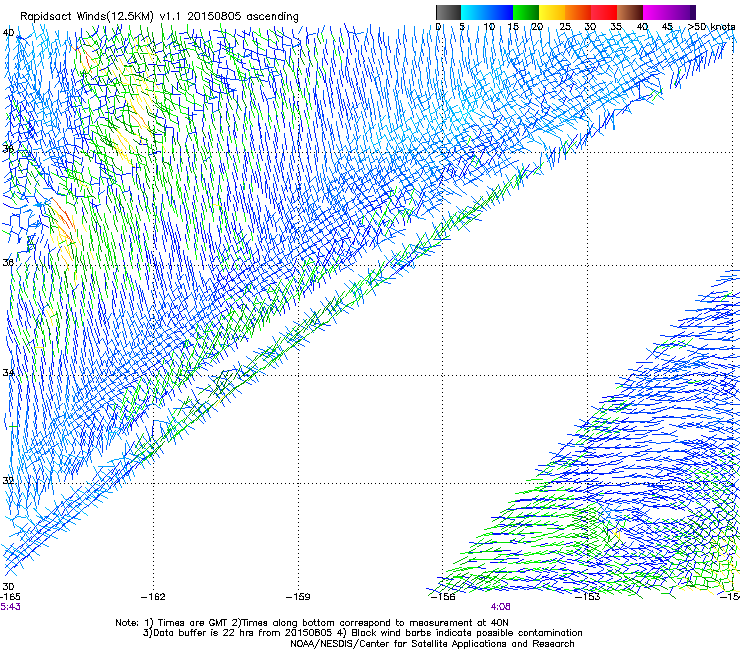Click the longitude label '-153'
The image size is (740, 650).
pos(588,597)
